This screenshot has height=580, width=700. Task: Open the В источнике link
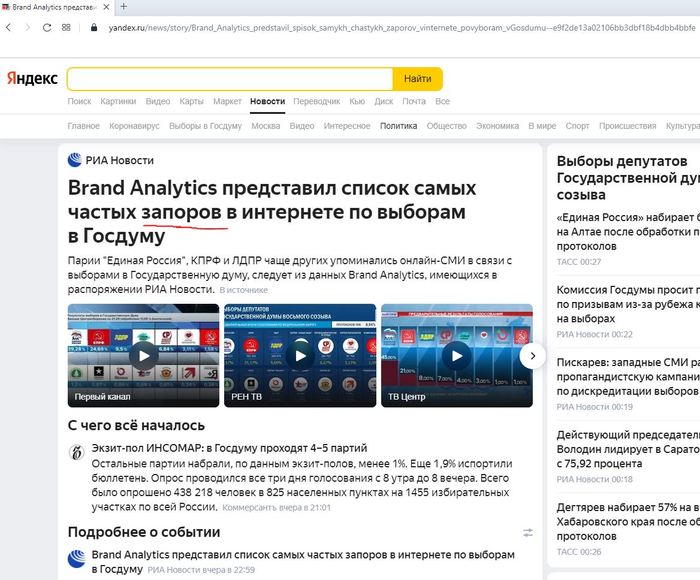[x=244, y=290]
